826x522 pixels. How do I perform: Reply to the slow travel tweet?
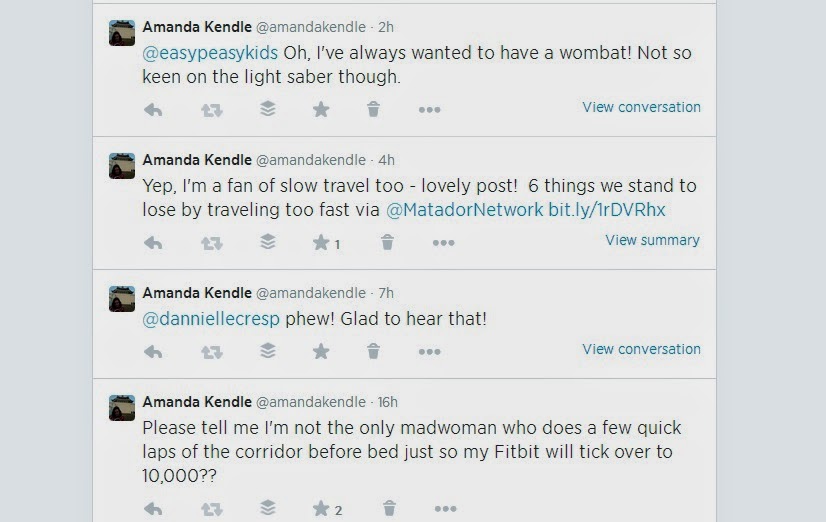point(153,243)
